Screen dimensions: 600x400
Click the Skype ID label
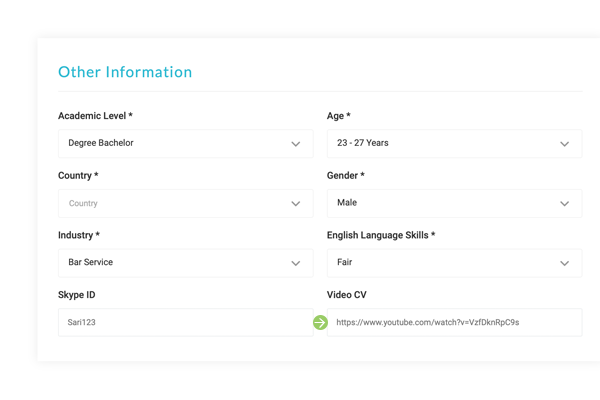click(77, 295)
